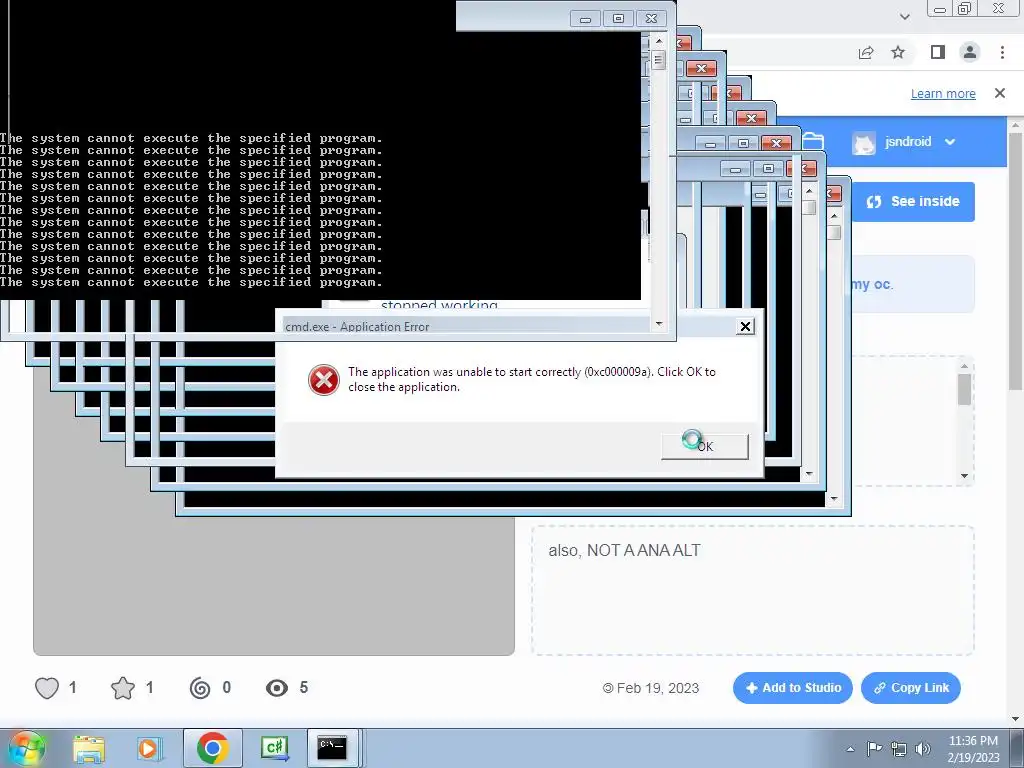Screen dimensions: 1024x768
Task: Open the jsndroid profile avatar
Action: tap(863, 142)
